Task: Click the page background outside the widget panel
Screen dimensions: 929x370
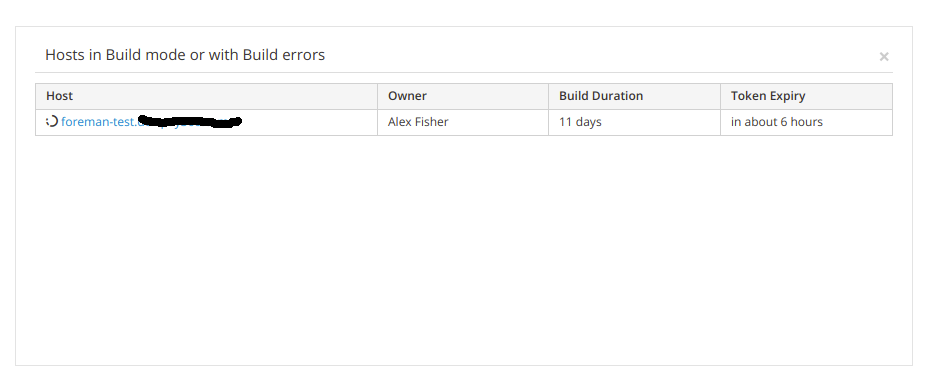Action: [464, 12]
